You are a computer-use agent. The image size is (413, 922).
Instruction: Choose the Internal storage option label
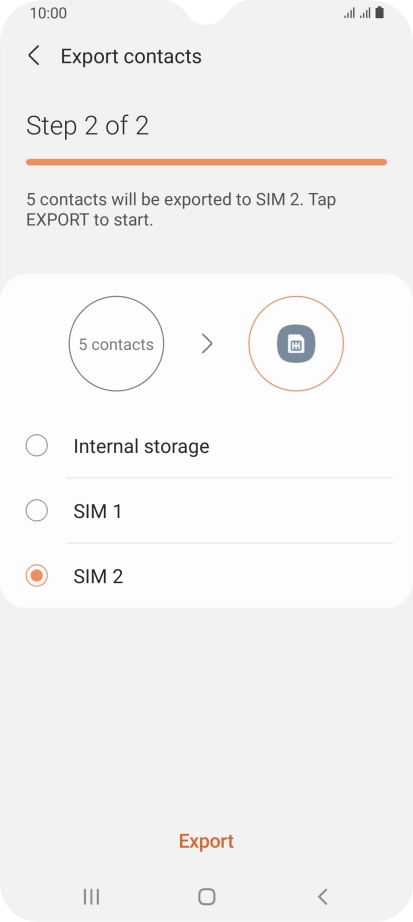(141, 446)
